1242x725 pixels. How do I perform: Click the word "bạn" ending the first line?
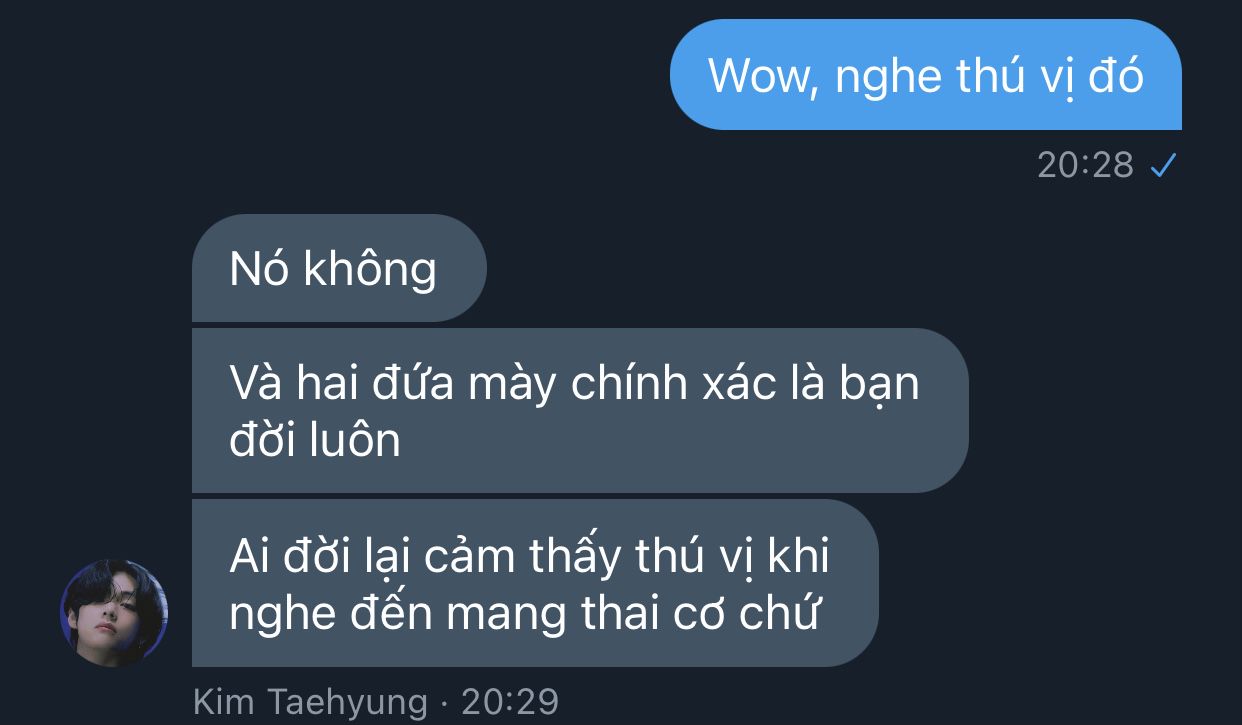(x=877, y=385)
